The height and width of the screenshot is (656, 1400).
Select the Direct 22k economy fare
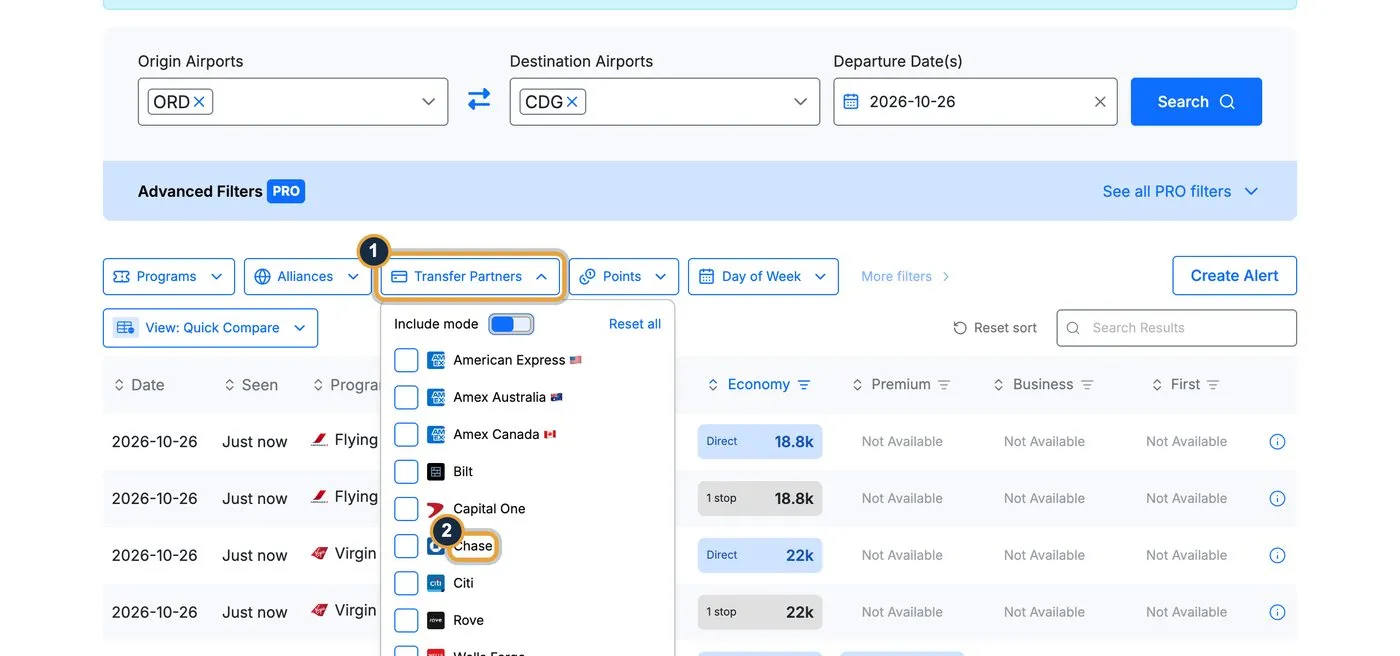pyautogui.click(x=760, y=555)
